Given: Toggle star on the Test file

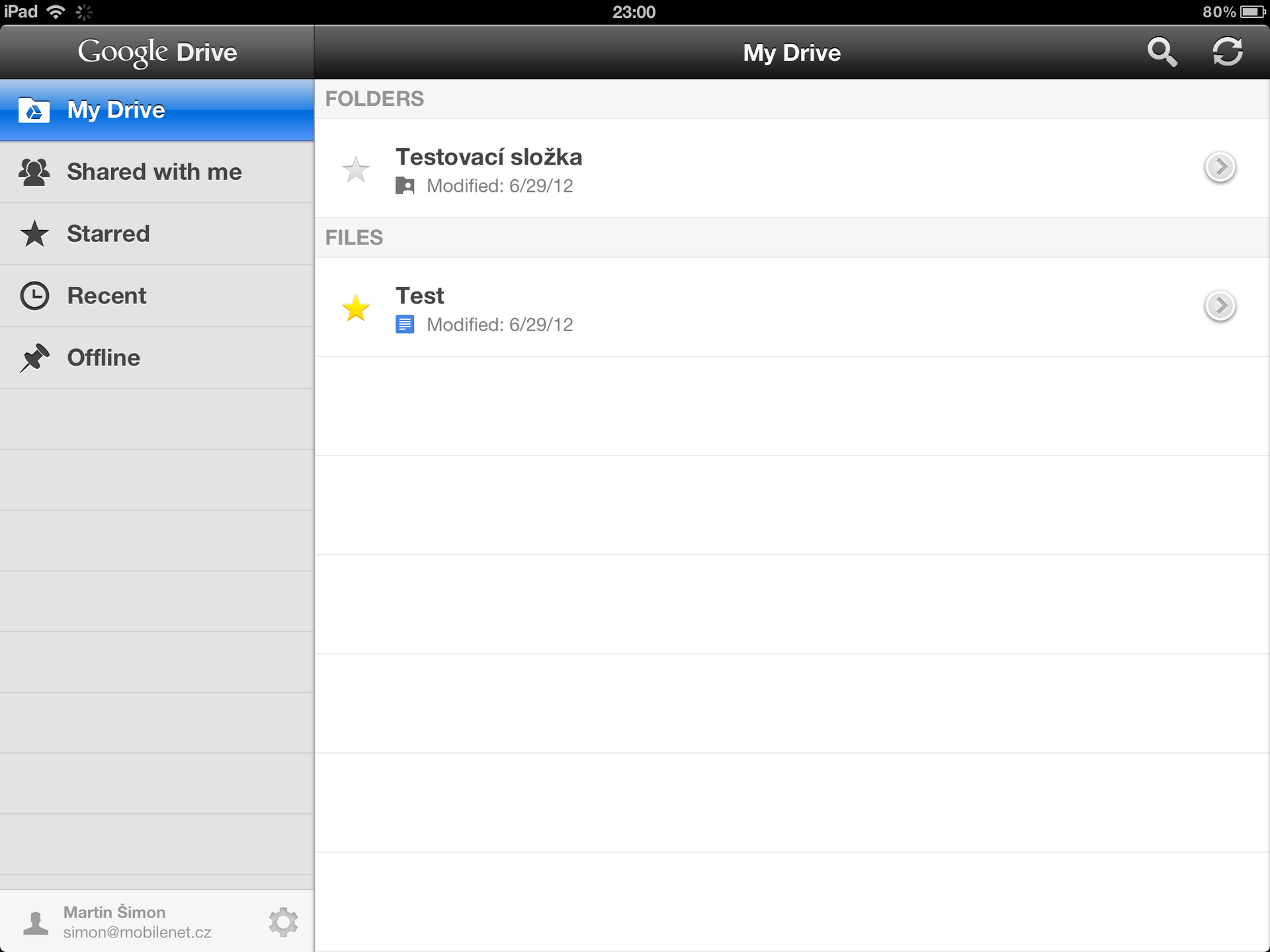Looking at the screenshot, I should tap(357, 307).
